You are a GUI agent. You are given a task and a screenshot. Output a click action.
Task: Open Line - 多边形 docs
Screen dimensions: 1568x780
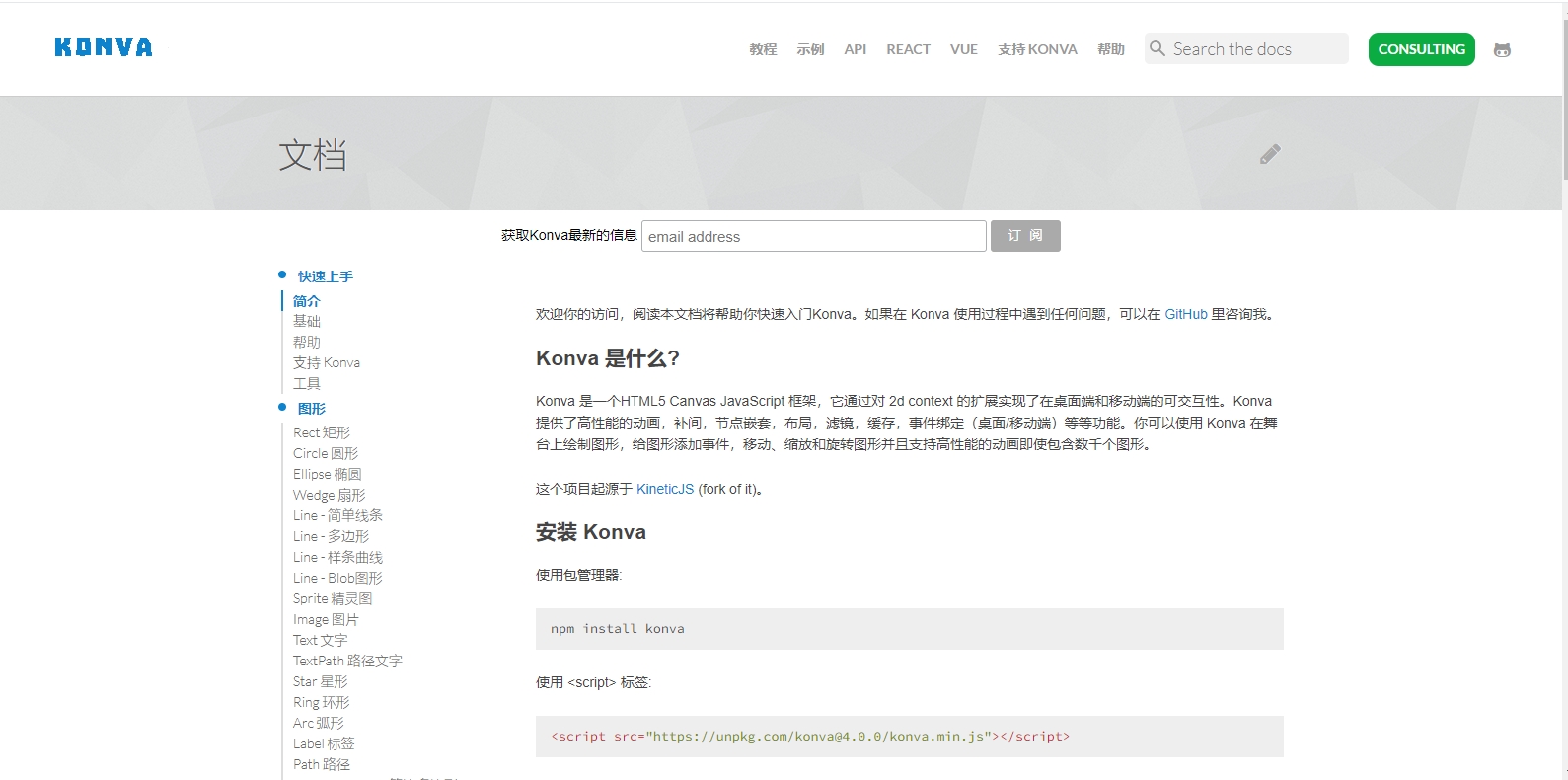point(332,536)
